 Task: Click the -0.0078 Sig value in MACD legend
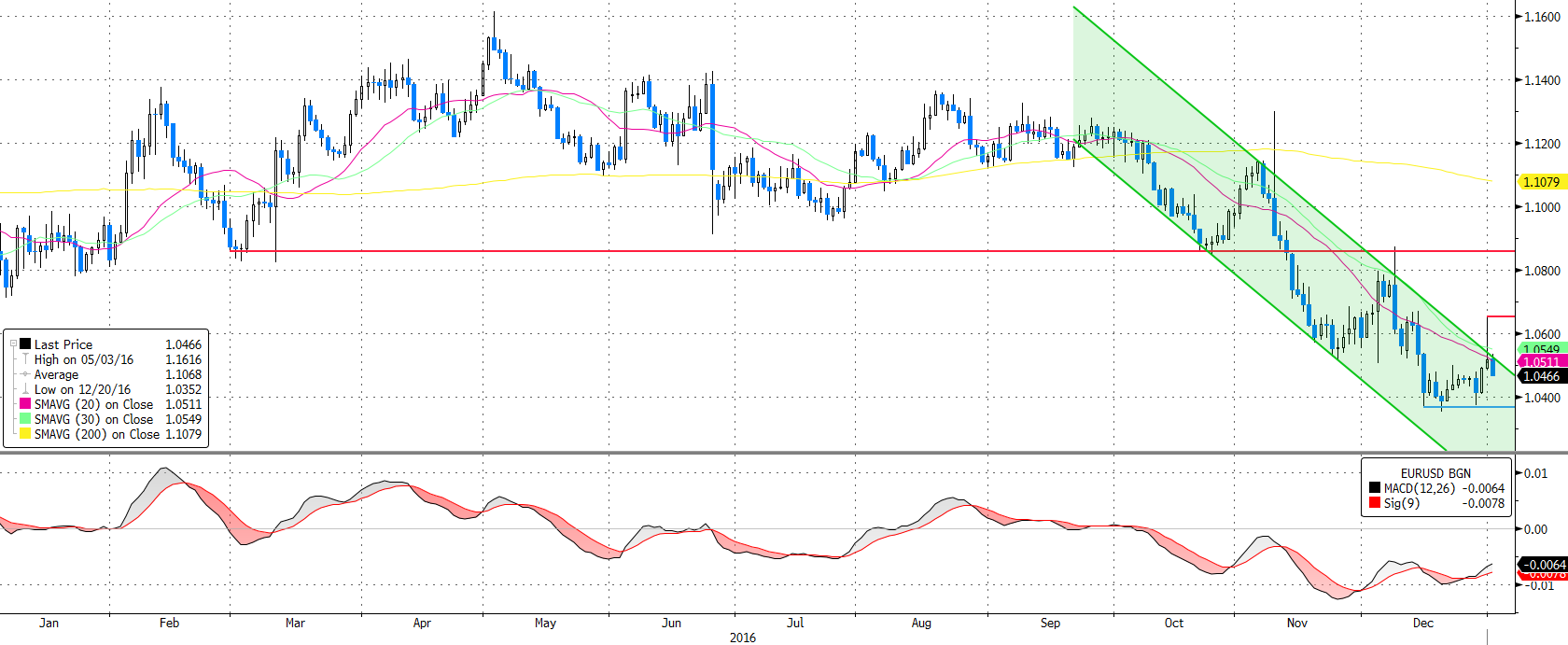click(x=1483, y=503)
